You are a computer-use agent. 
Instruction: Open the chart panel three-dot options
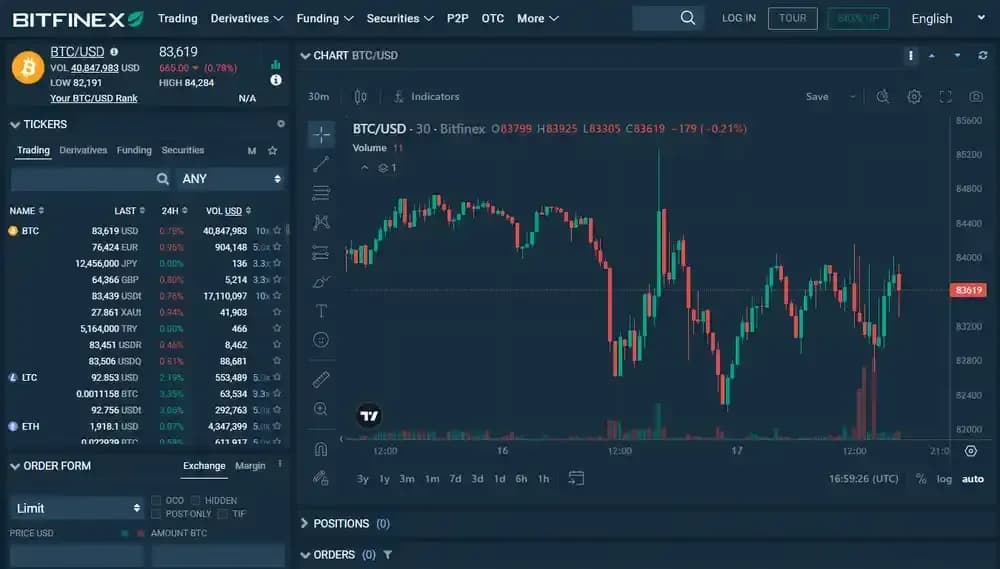coord(911,55)
